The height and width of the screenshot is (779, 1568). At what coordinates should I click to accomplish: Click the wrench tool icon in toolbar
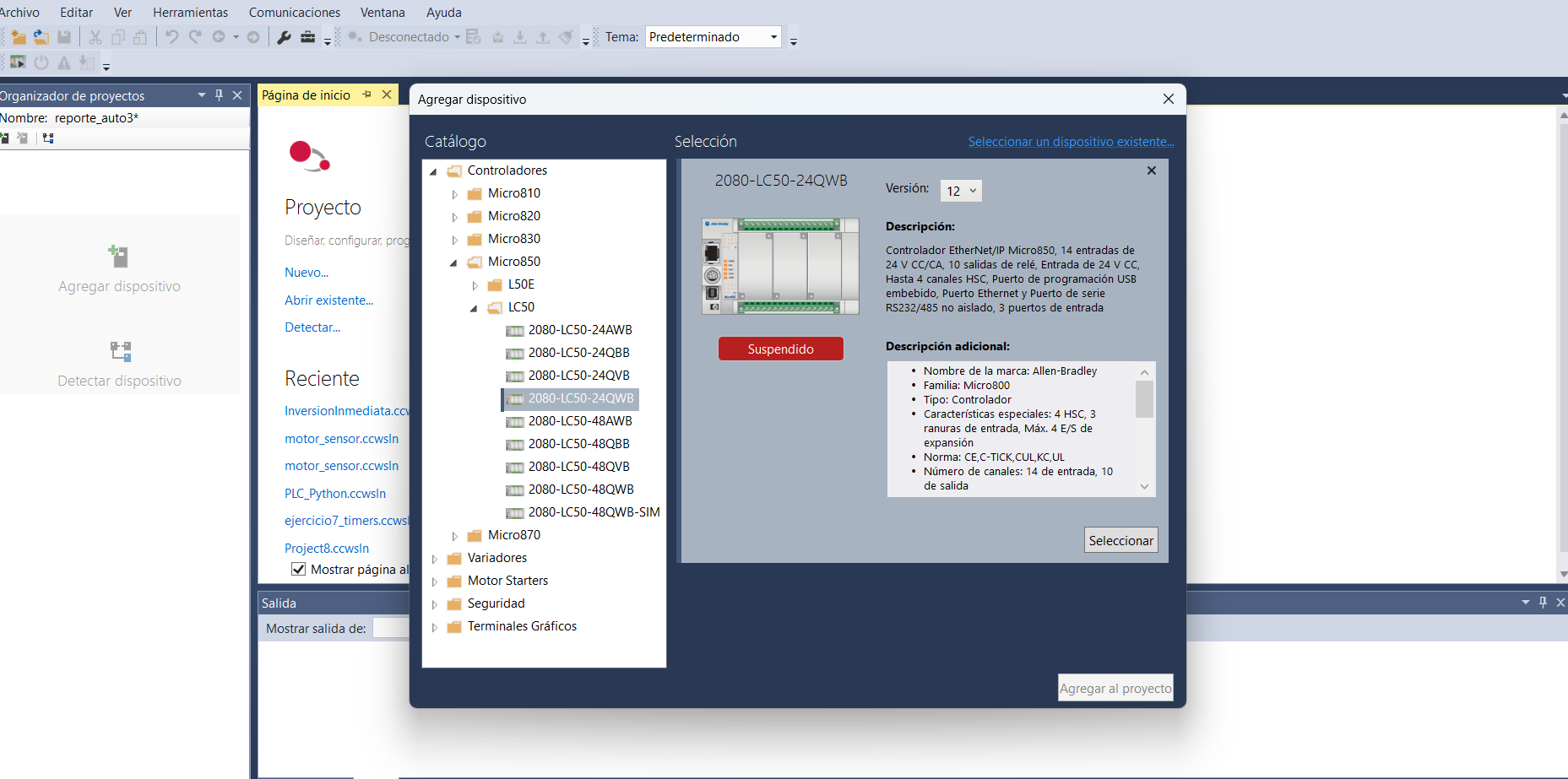[x=284, y=37]
